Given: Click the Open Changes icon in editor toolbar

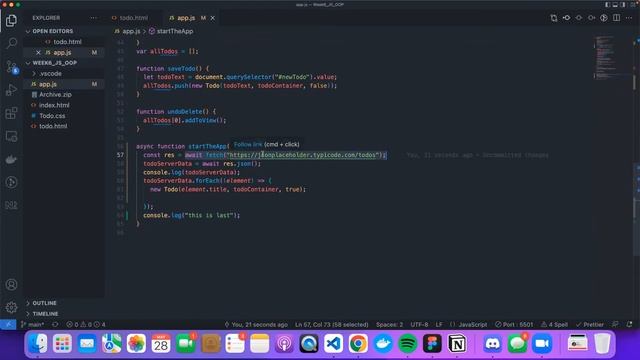Looking at the screenshot, I should [x=553, y=18].
